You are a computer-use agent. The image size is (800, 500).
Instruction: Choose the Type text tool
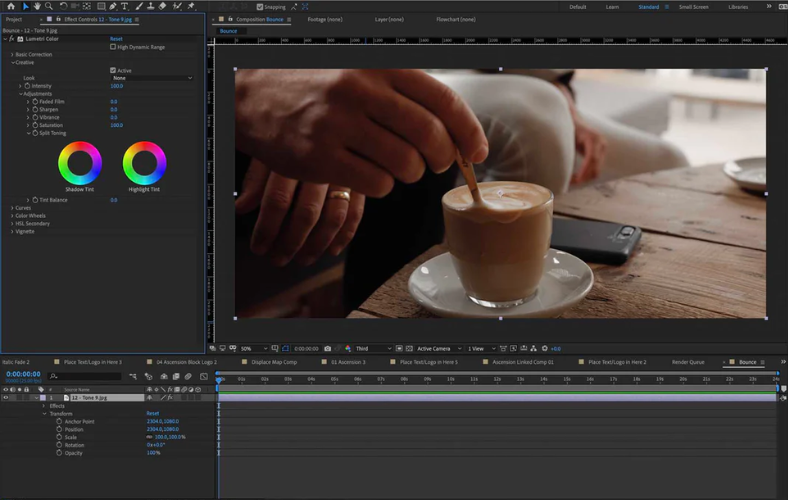click(124, 6)
